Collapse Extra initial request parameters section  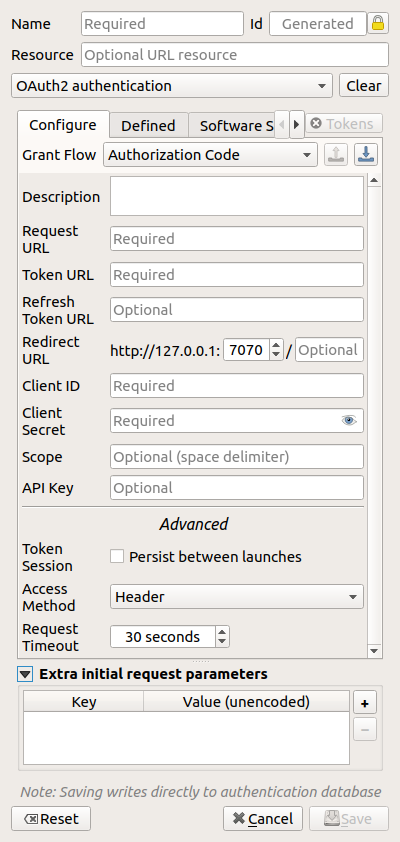(x=25, y=674)
